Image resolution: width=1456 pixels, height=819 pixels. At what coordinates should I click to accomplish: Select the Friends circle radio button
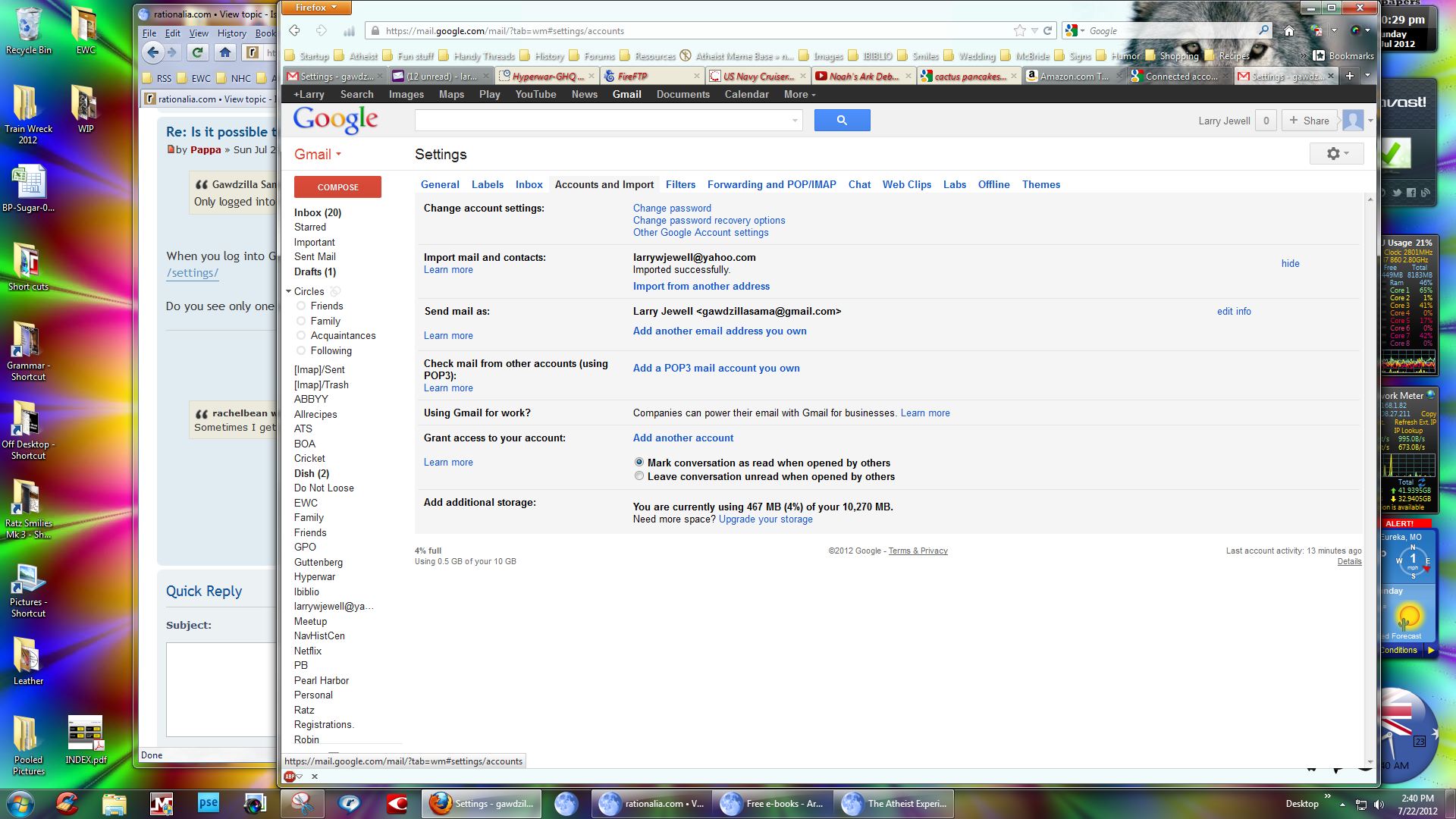point(301,306)
